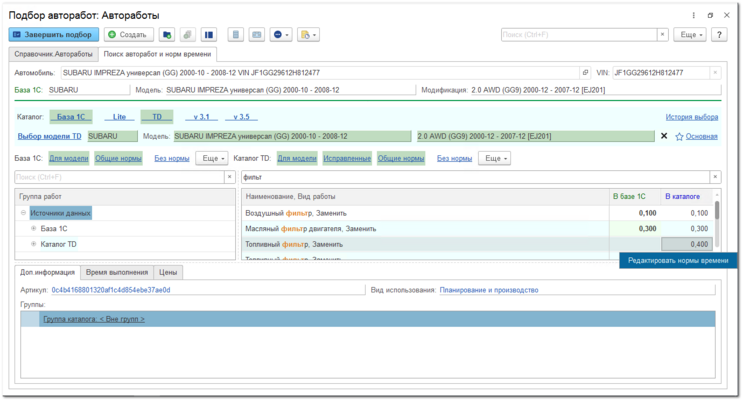
Task: Select Поиск авторабот и норм времени tab
Action: click(157, 54)
